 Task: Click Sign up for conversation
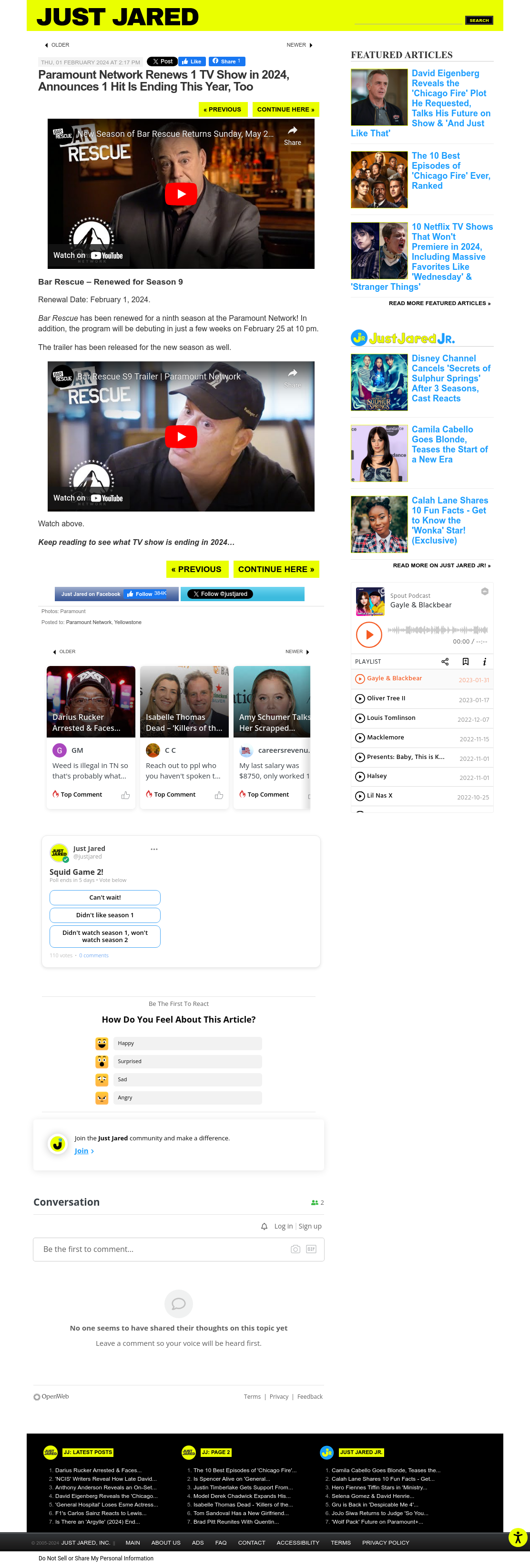click(310, 1227)
